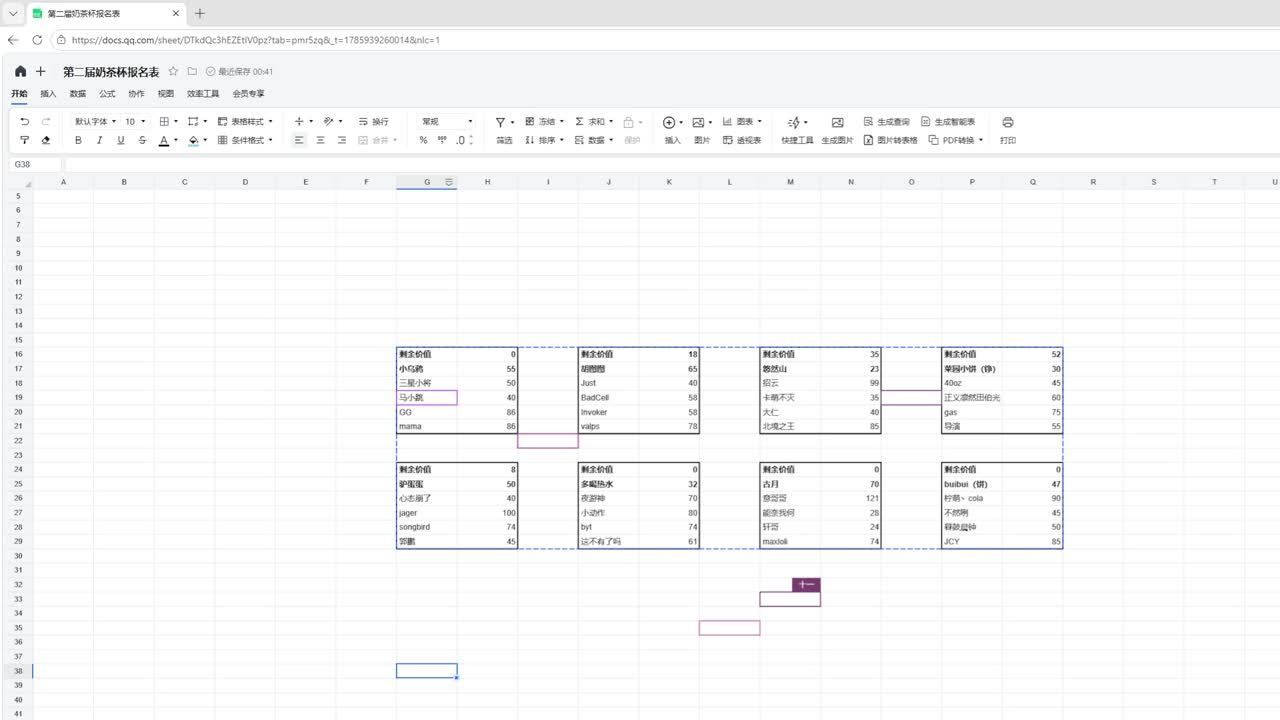
Task: Click the 生成图片 icon
Action: [838, 122]
